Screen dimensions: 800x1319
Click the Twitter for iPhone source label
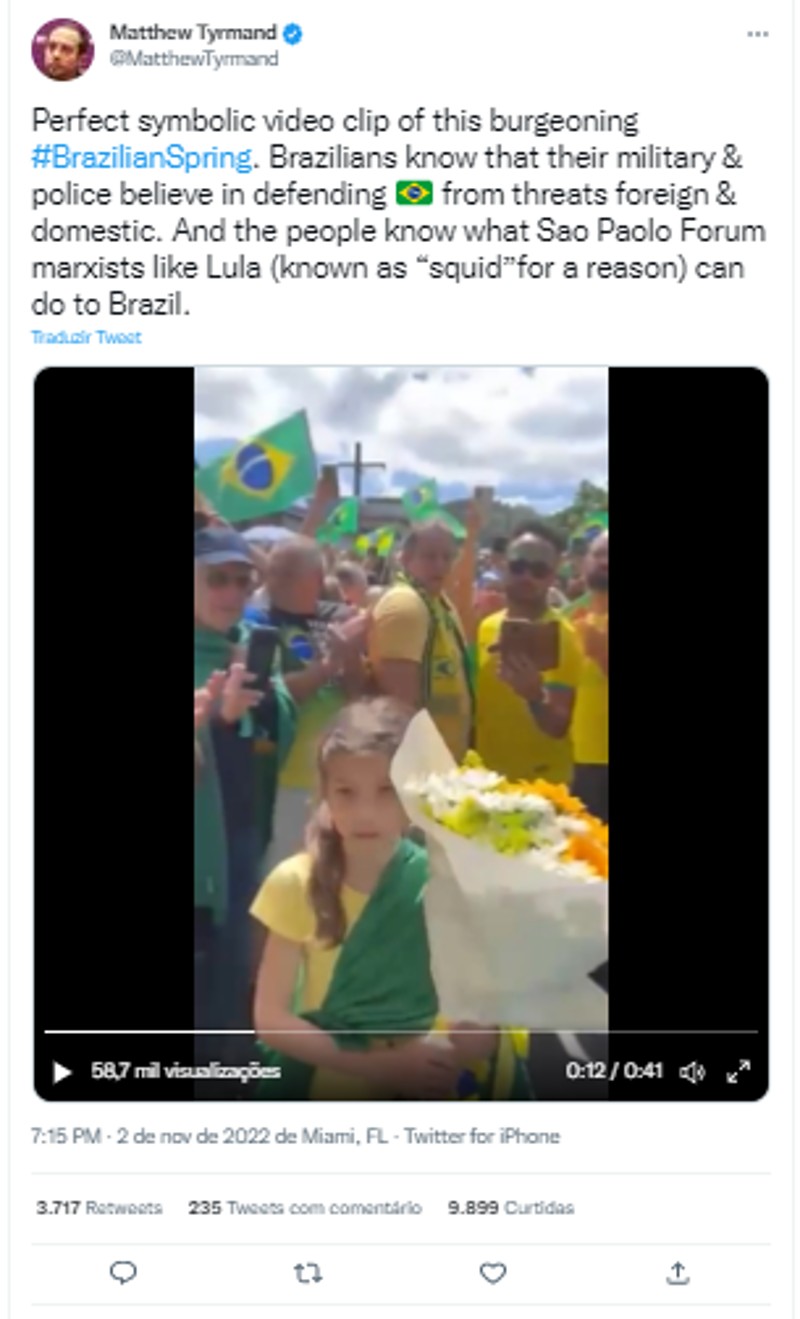tap(482, 1136)
